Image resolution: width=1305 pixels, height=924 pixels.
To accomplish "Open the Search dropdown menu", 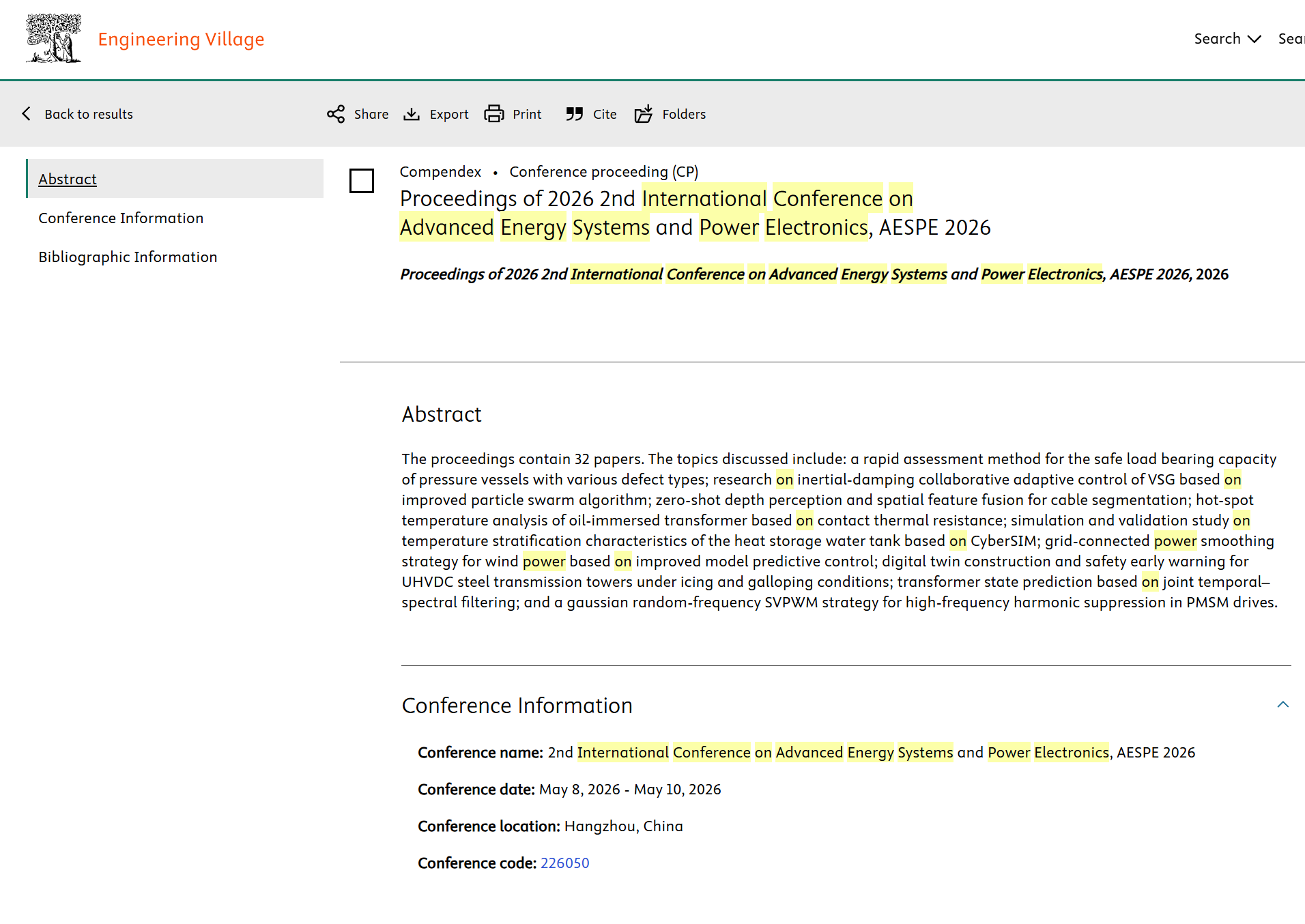I will click(1227, 39).
